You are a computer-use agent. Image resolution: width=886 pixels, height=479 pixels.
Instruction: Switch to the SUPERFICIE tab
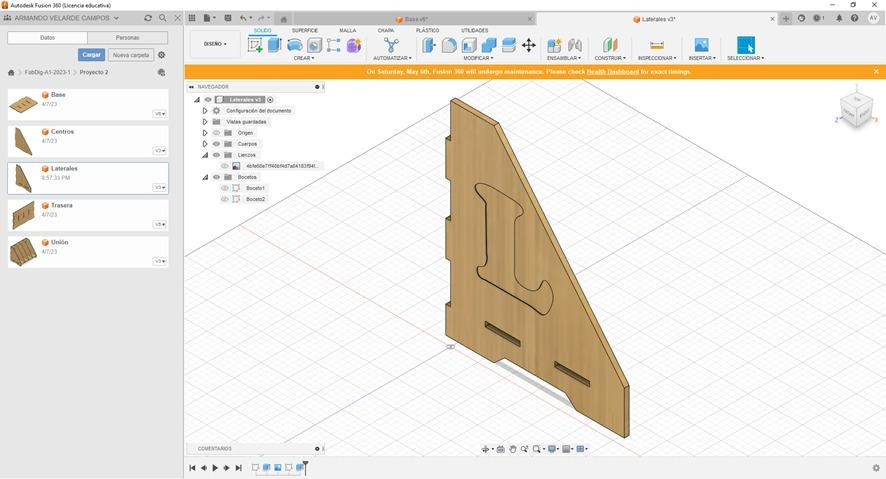(x=305, y=31)
